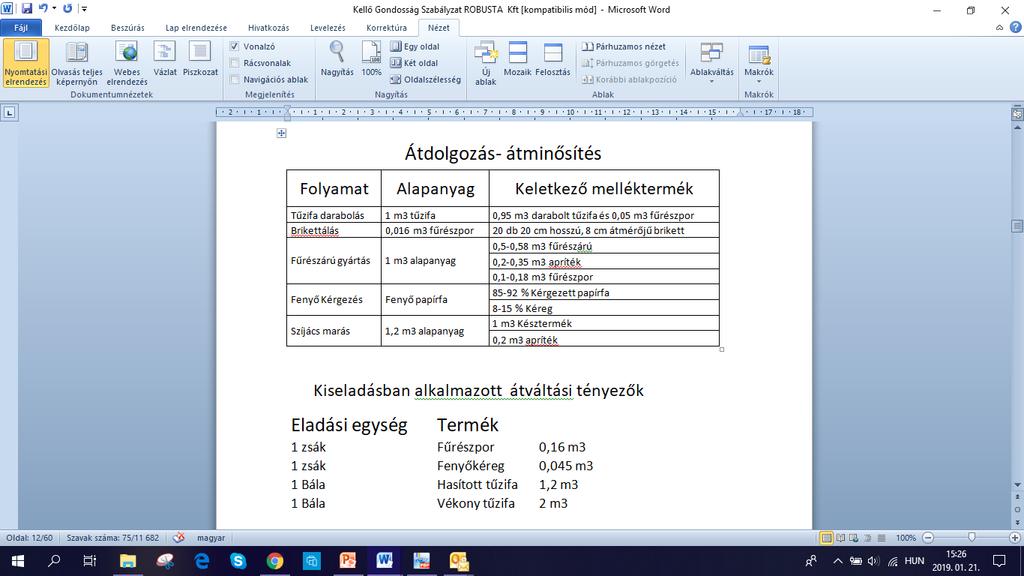Screen dimensions: 1024x576
Task: Switch to full screen reading in status bar
Action: click(840, 538)
